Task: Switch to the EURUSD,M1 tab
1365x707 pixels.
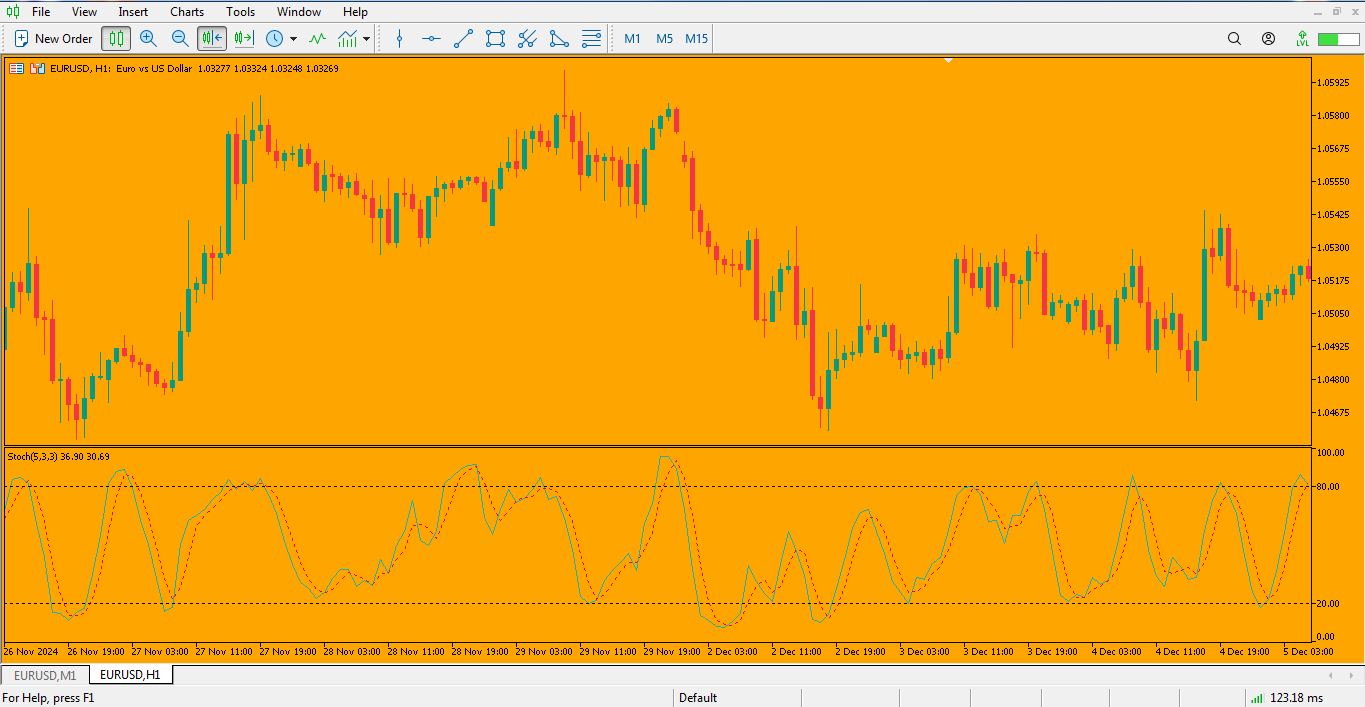Action: [44, 675]
